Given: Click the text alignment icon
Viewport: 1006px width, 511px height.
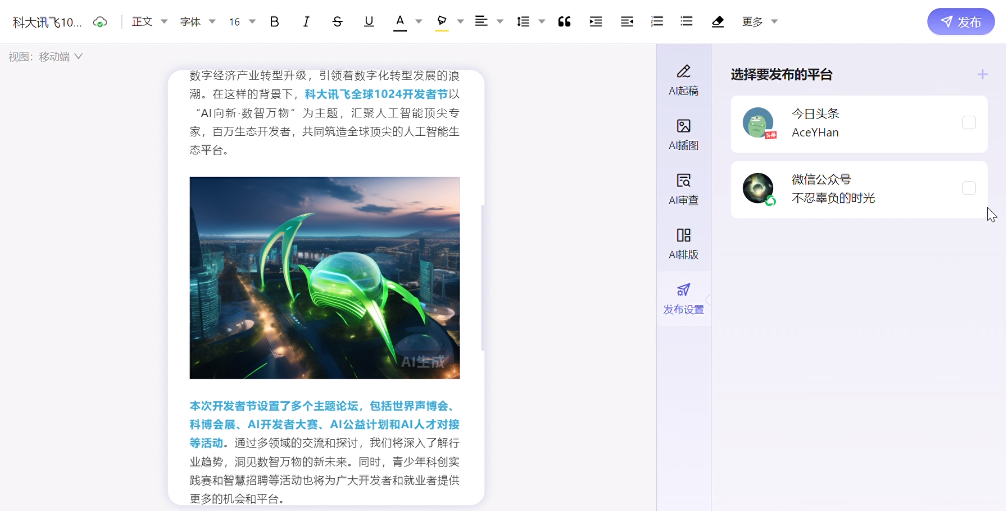Looking at the screenshot, I should [481, 21].
